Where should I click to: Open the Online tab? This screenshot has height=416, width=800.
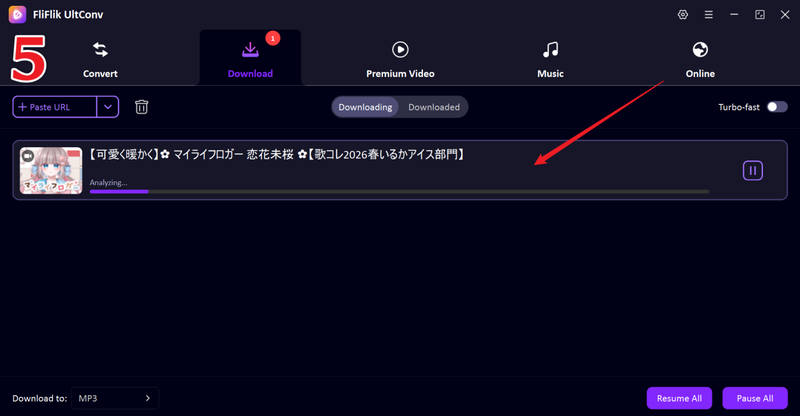700,60
